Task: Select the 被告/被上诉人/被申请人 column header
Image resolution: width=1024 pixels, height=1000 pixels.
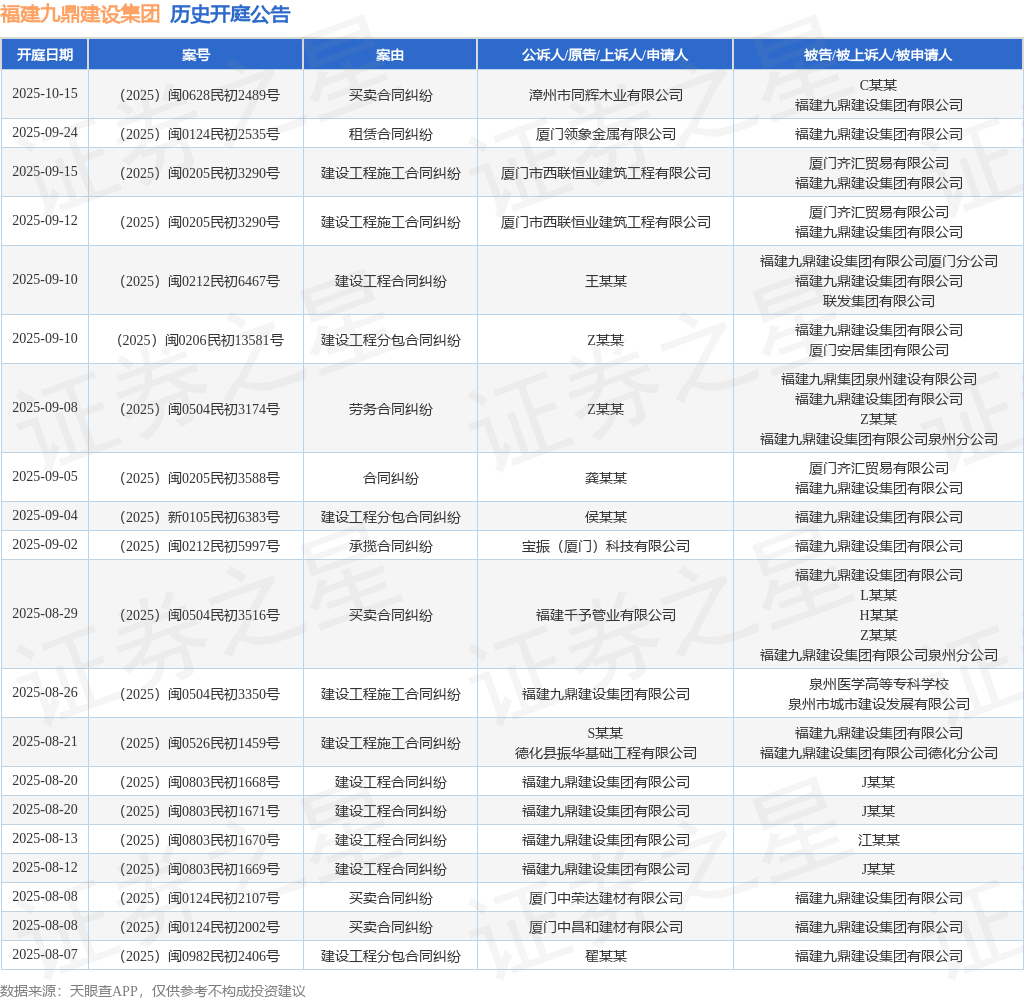Action: (878, 55)
